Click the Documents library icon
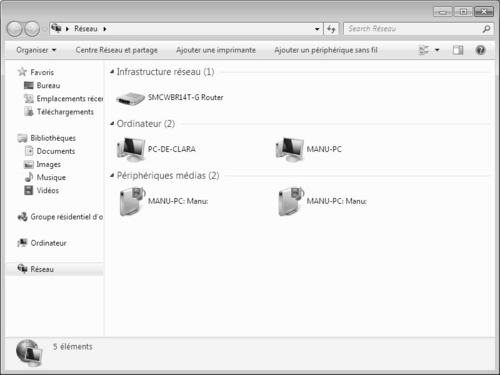The height and width of the screenshot is (375, 500). coord(29,151)
